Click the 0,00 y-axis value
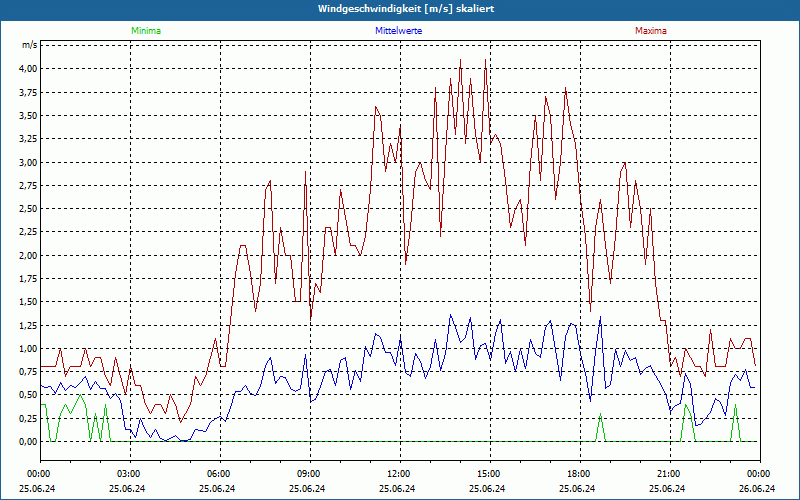This screenshot has height=500, width=800. tap(28, 442)
